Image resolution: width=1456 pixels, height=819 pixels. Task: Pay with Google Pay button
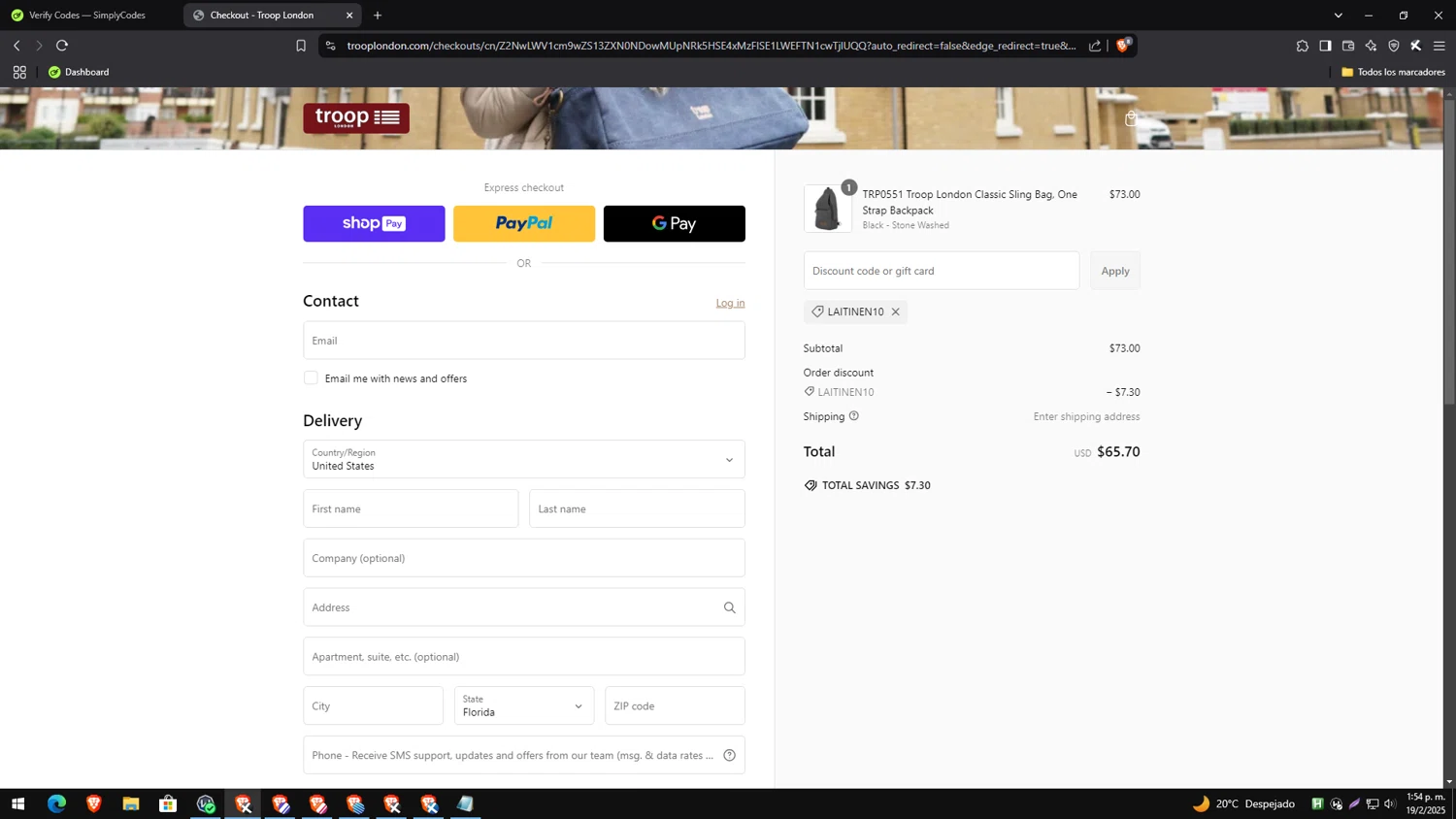click(675, 223)
